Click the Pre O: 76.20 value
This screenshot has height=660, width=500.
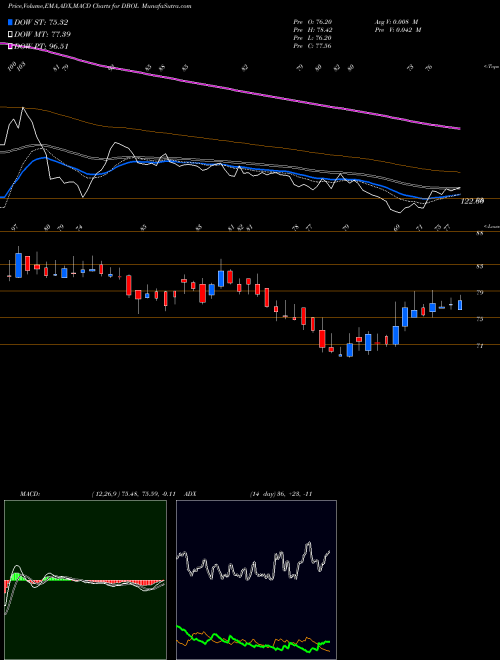(x=313, y=22)
